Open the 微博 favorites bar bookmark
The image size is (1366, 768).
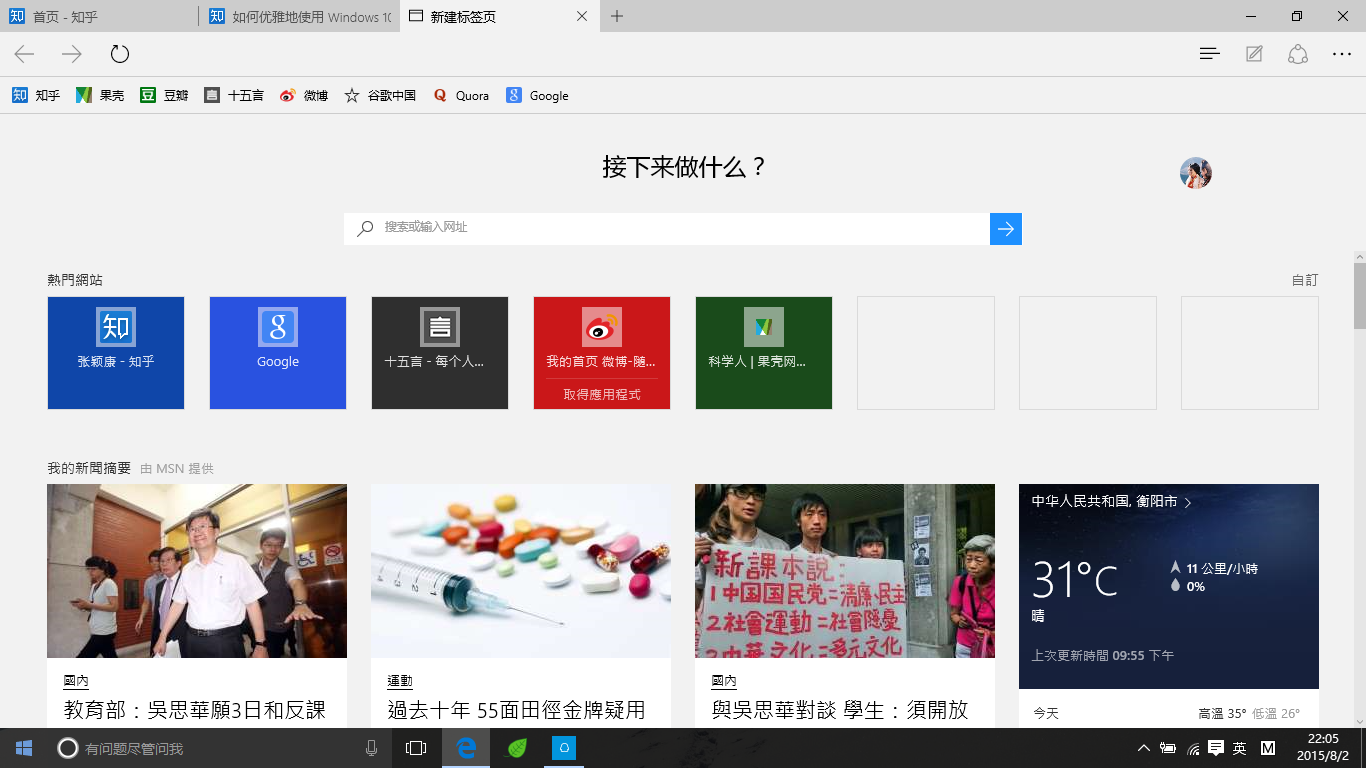pyautogui.click(x=304, y=96)
